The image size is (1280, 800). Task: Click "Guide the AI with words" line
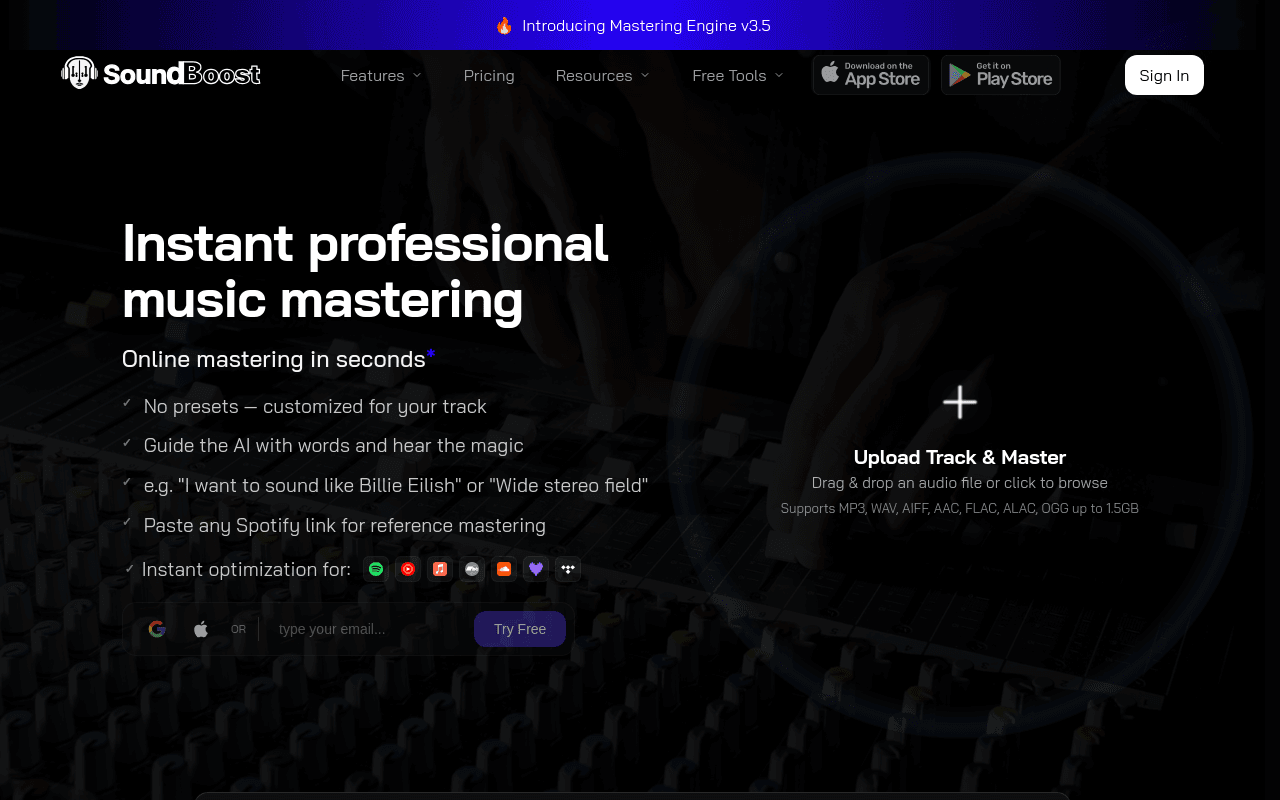pyautogui.click(x=333, y=445)
